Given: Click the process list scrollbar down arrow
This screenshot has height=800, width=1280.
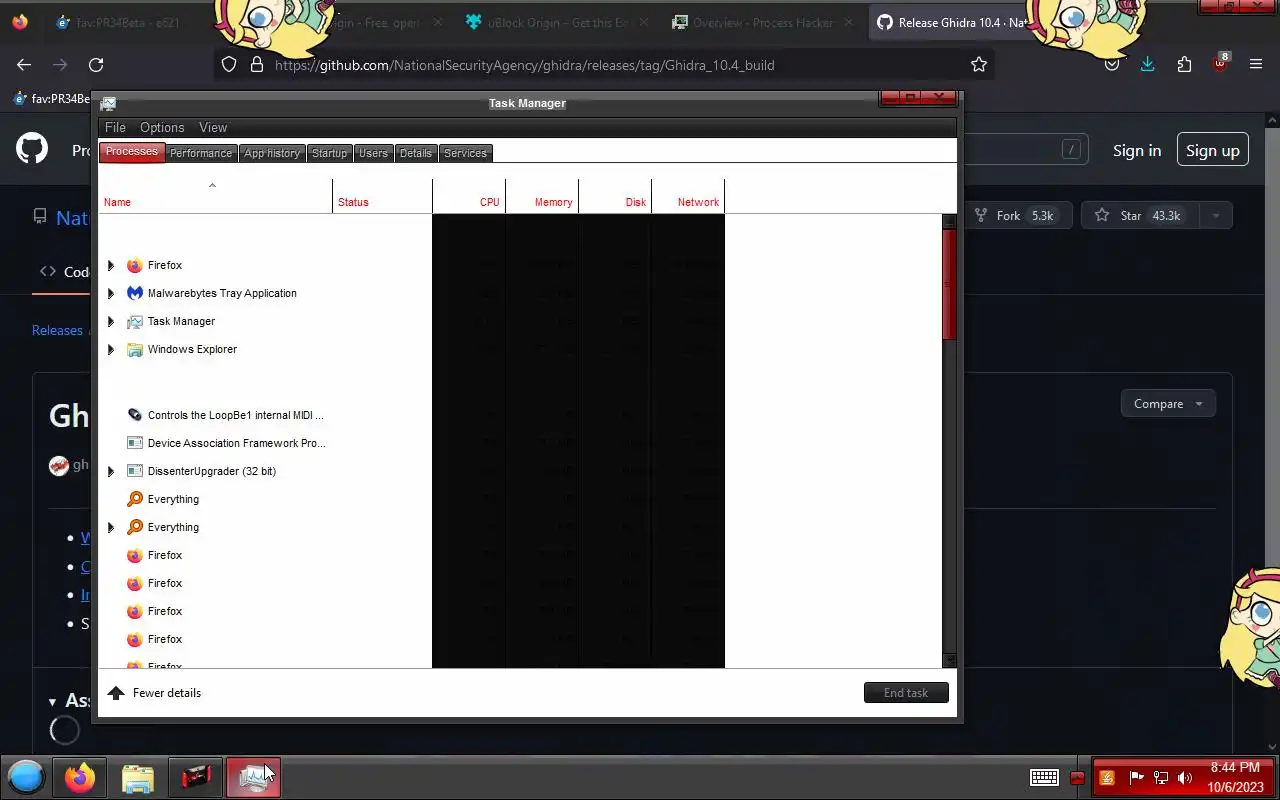Looking at the screenshot, I should (949, 660).
